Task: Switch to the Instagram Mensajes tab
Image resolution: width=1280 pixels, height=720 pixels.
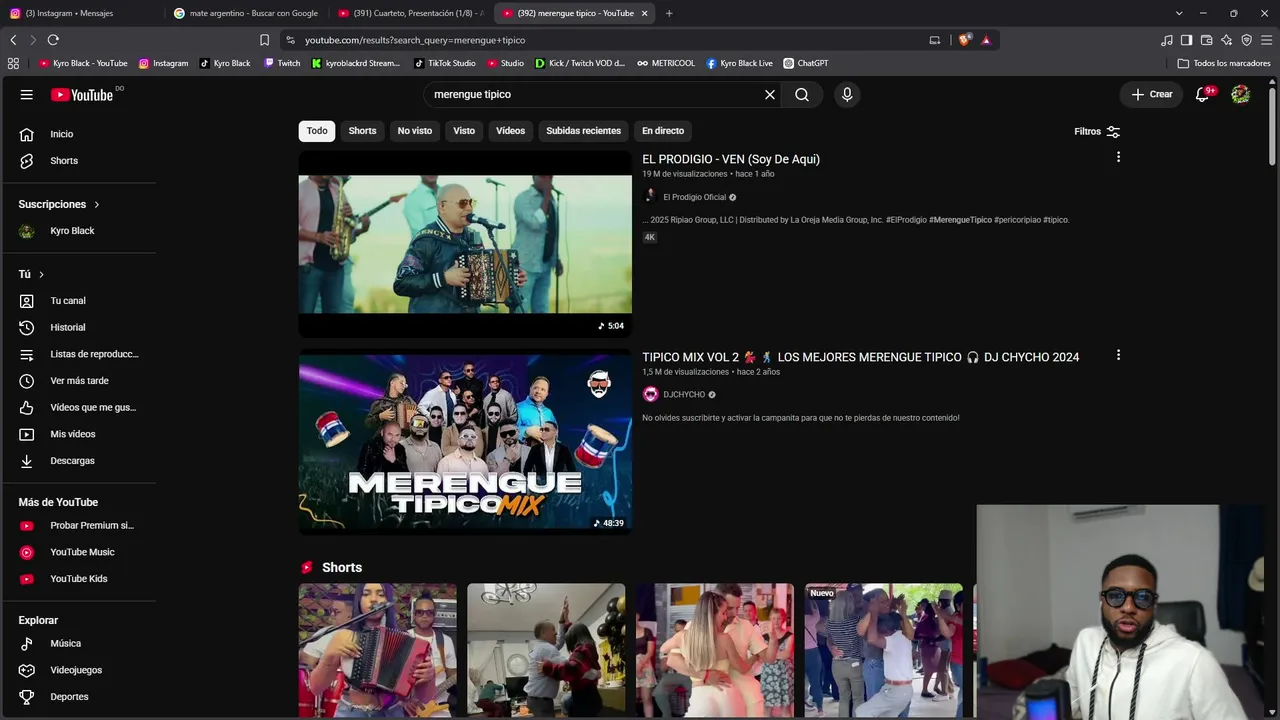Action: (x=82, y=13)
